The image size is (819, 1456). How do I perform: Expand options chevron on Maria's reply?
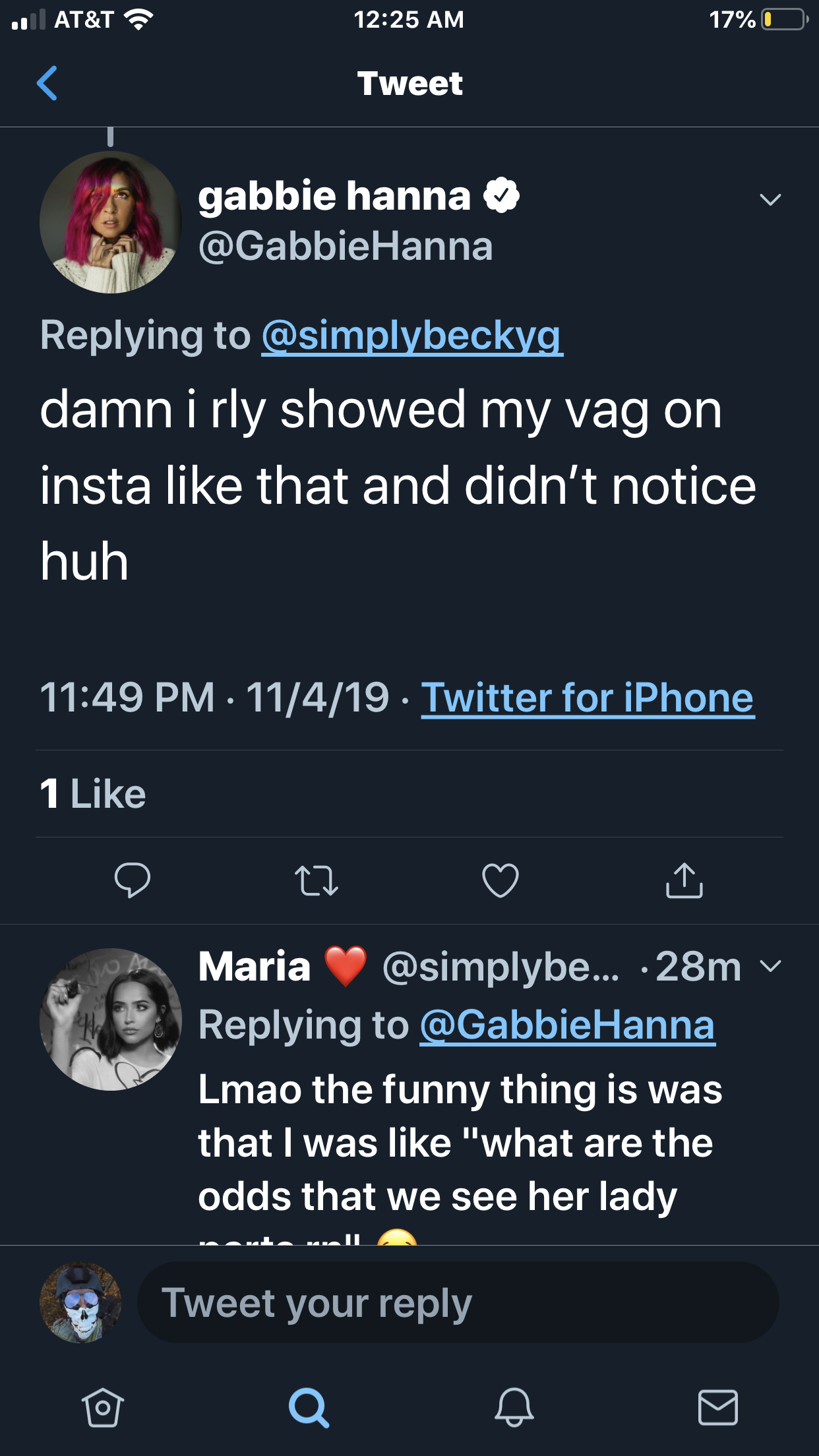coord(770,967)
